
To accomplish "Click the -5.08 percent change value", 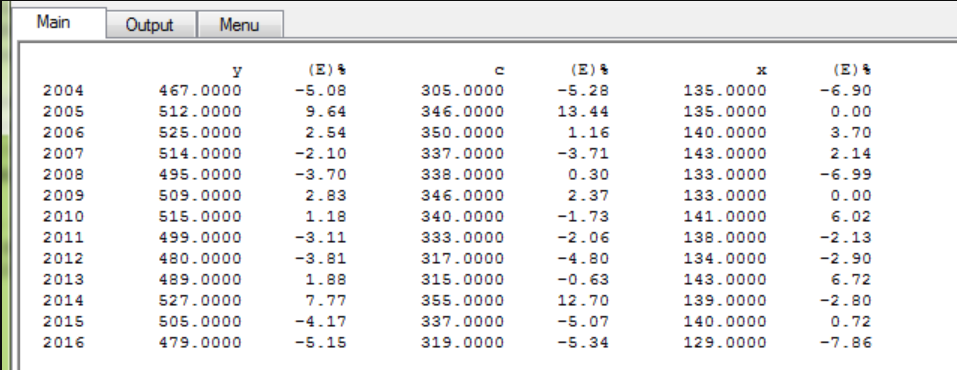I will (320, 91).
